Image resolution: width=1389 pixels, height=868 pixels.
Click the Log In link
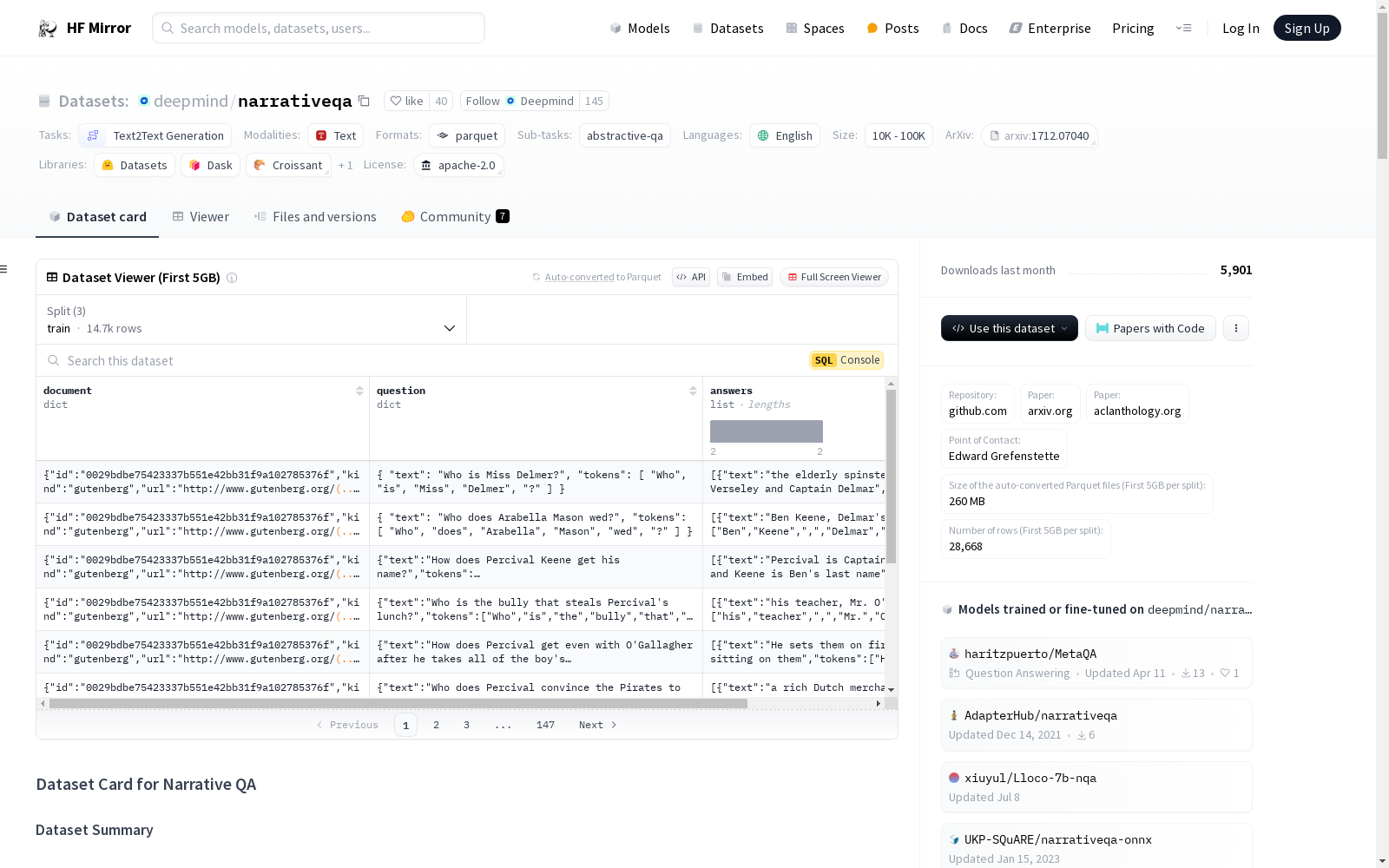point(1241,29)
